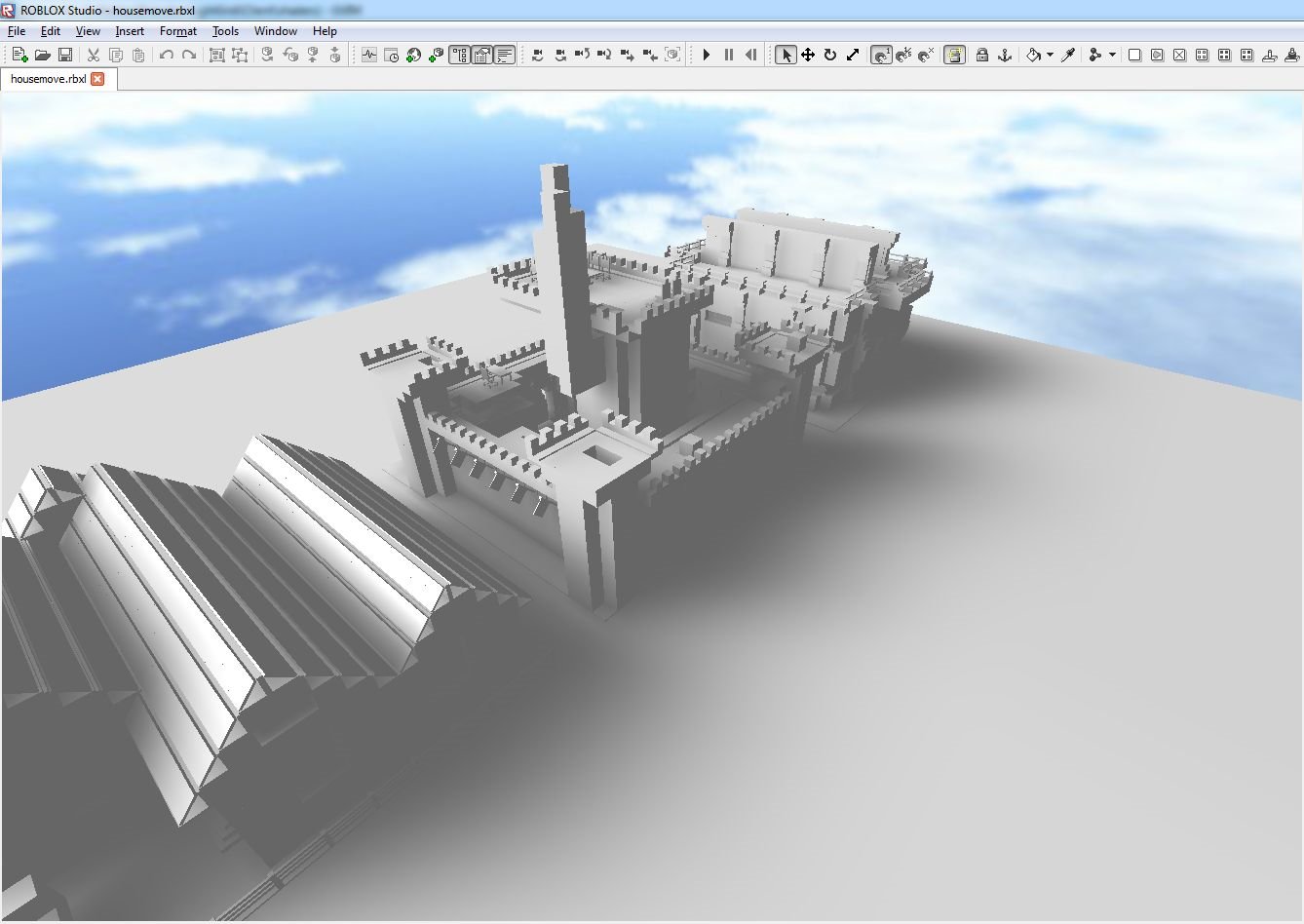Open the Diagnostics graph icon
The width and height of the screenshot is (1304, 924).
369,56
